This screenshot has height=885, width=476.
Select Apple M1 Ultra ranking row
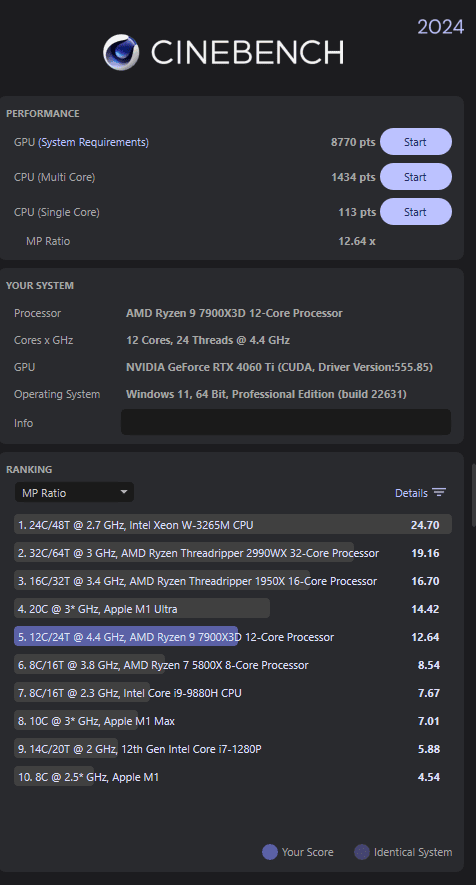click(233, 608)
